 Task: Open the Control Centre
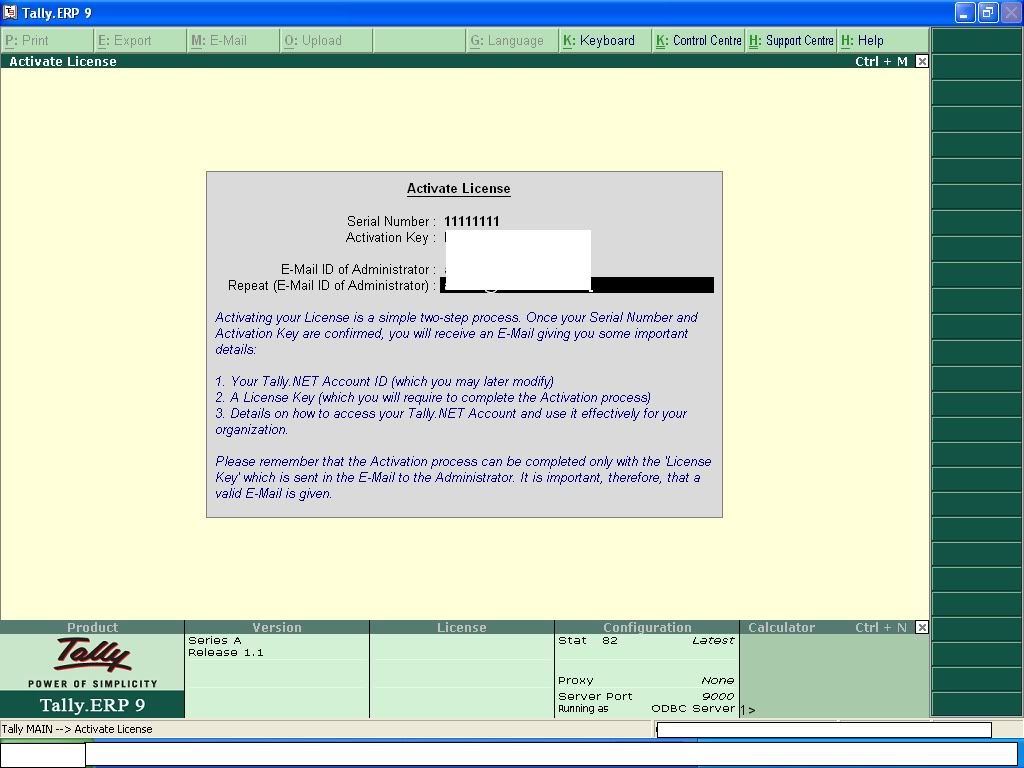[x=698, y=40]
